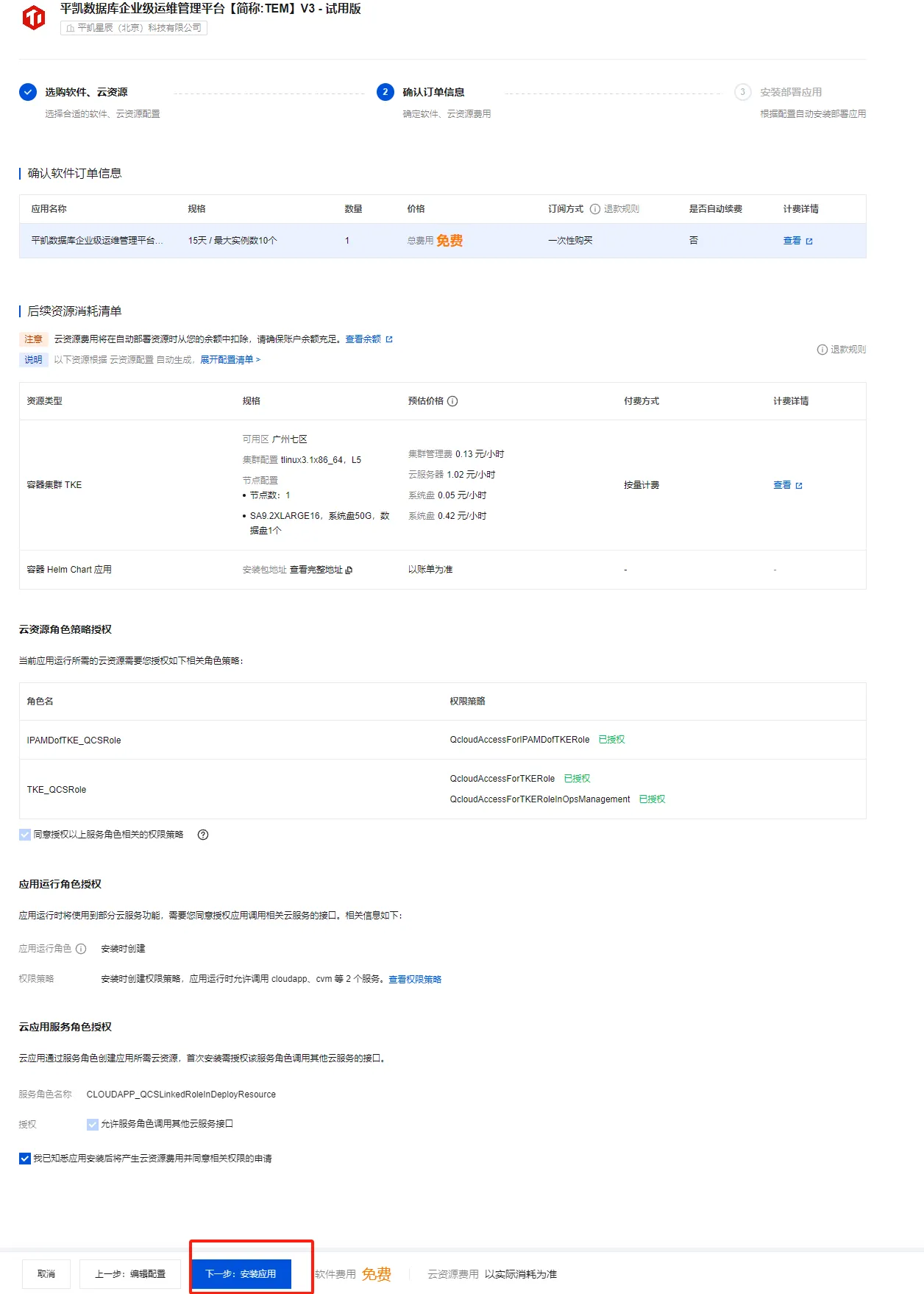Click role name TKE_QCSRole

[57, 790]
